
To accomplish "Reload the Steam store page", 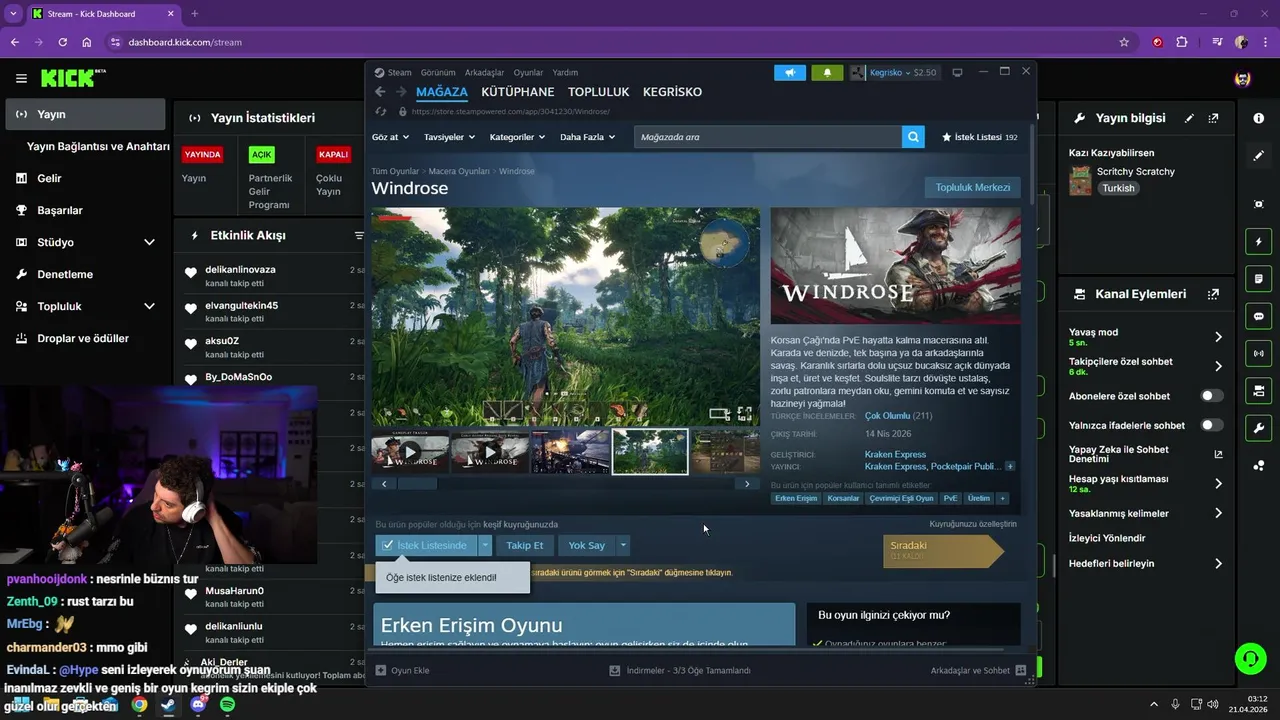I will tap(381, 112).
